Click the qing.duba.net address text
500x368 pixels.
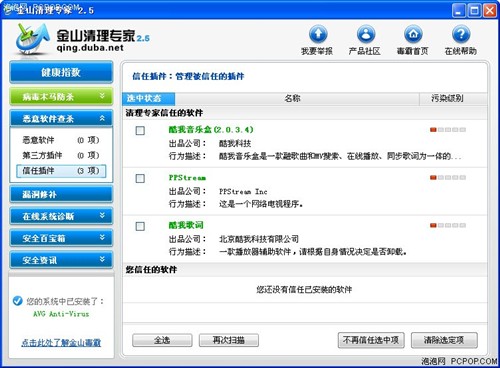point(90,48)
